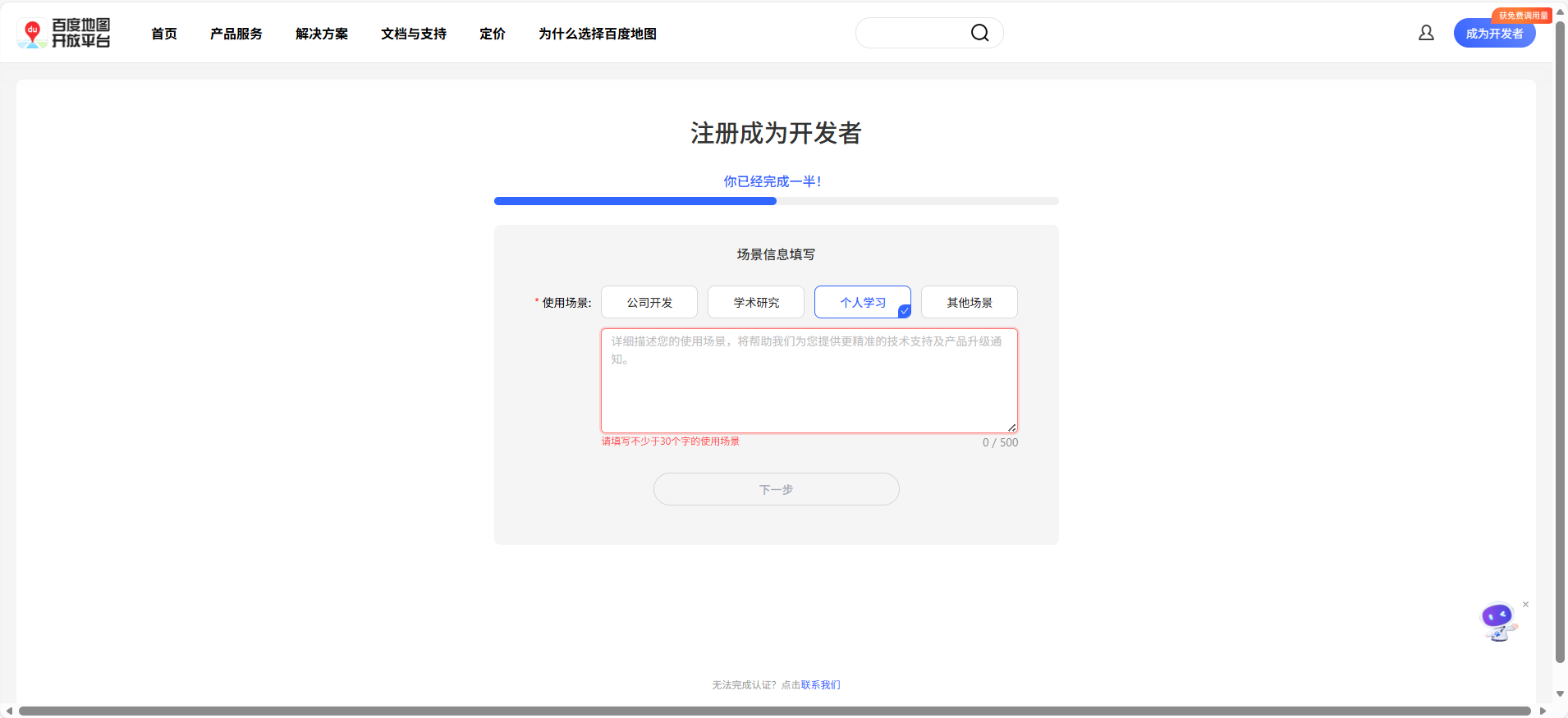Select the 学术研究 usage scenario
This screenshot has width=1568, height=718.
pos(756,303)
